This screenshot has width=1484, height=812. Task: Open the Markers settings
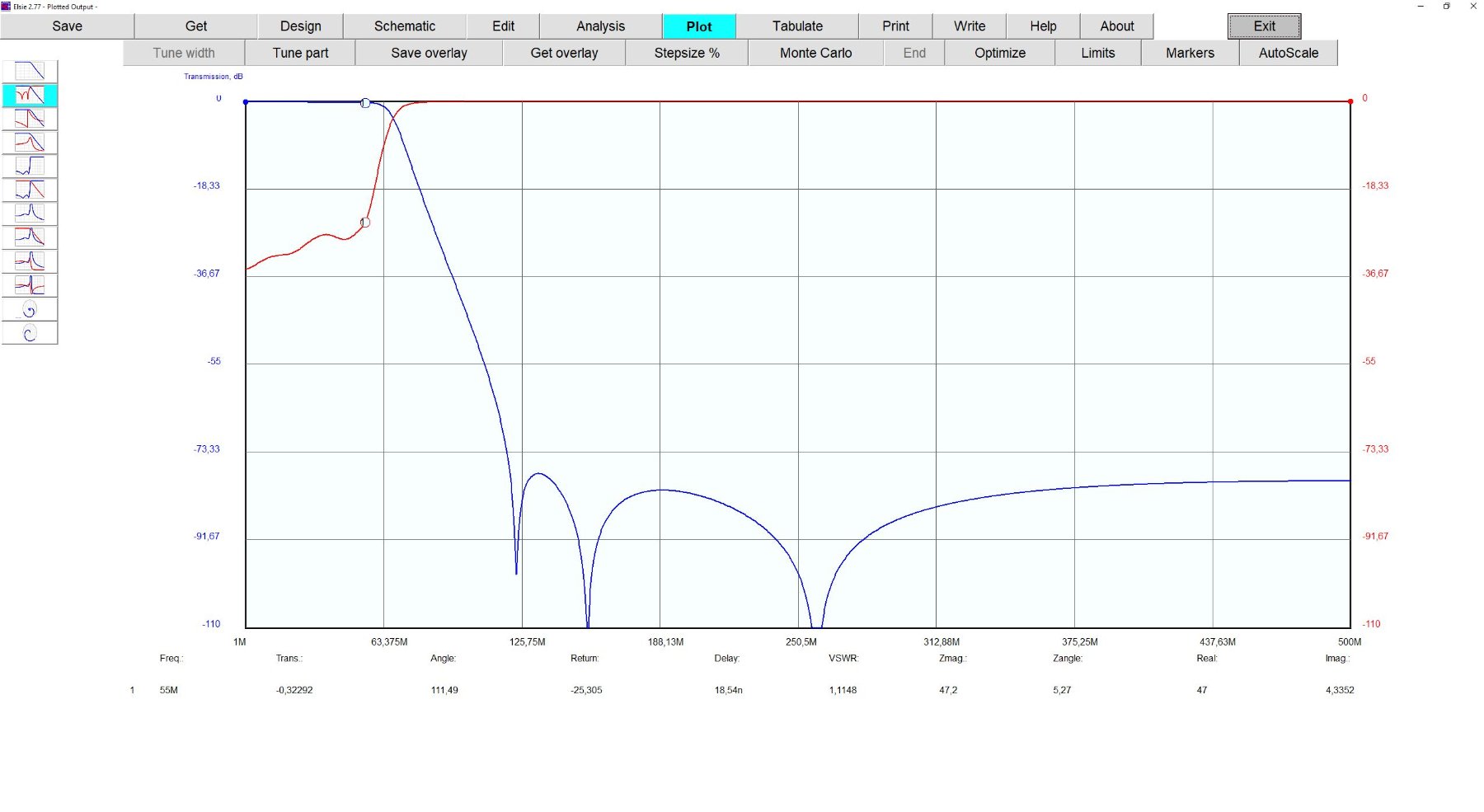coord(1190,53)
